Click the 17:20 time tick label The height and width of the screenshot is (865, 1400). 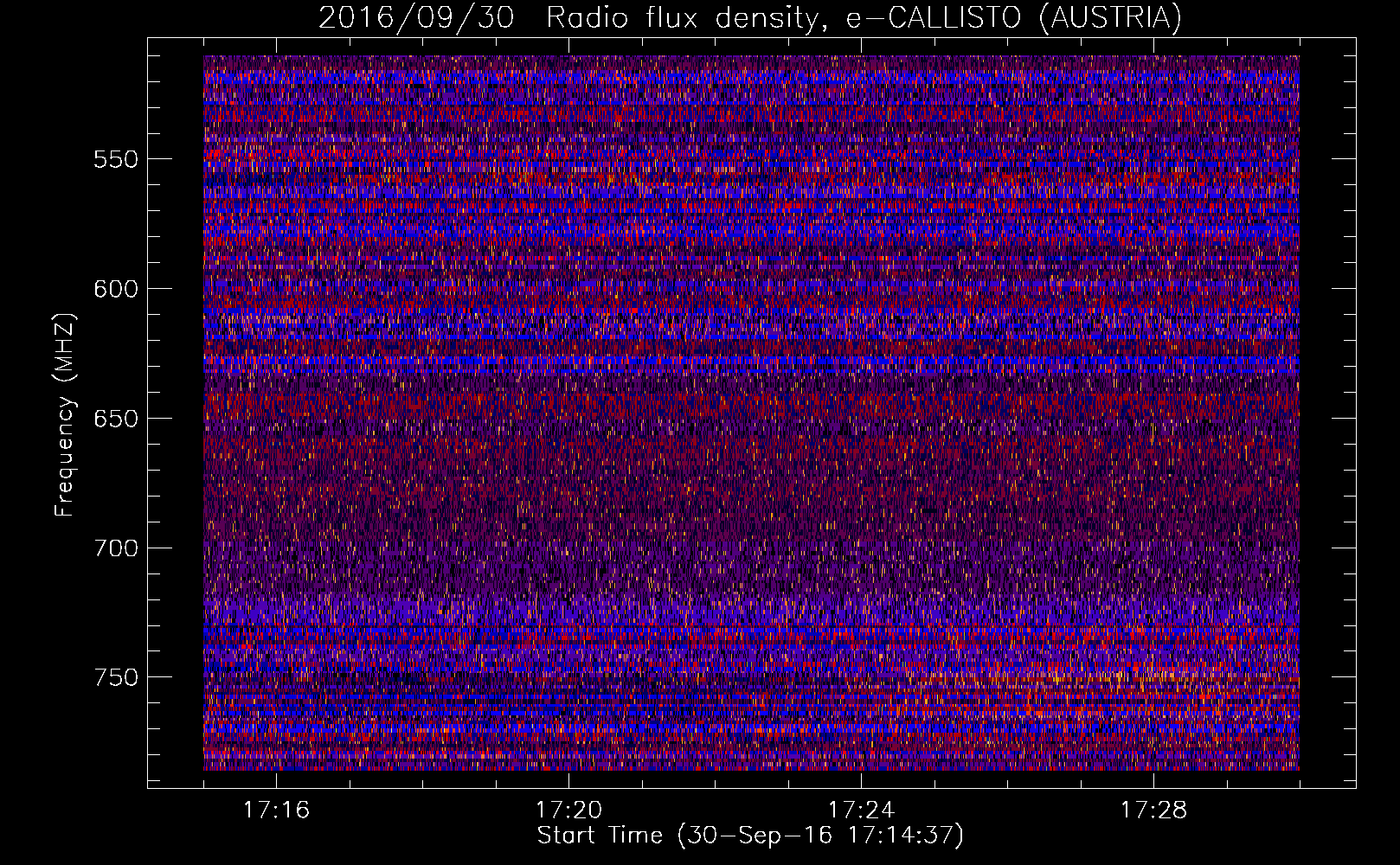pos(568,810)
